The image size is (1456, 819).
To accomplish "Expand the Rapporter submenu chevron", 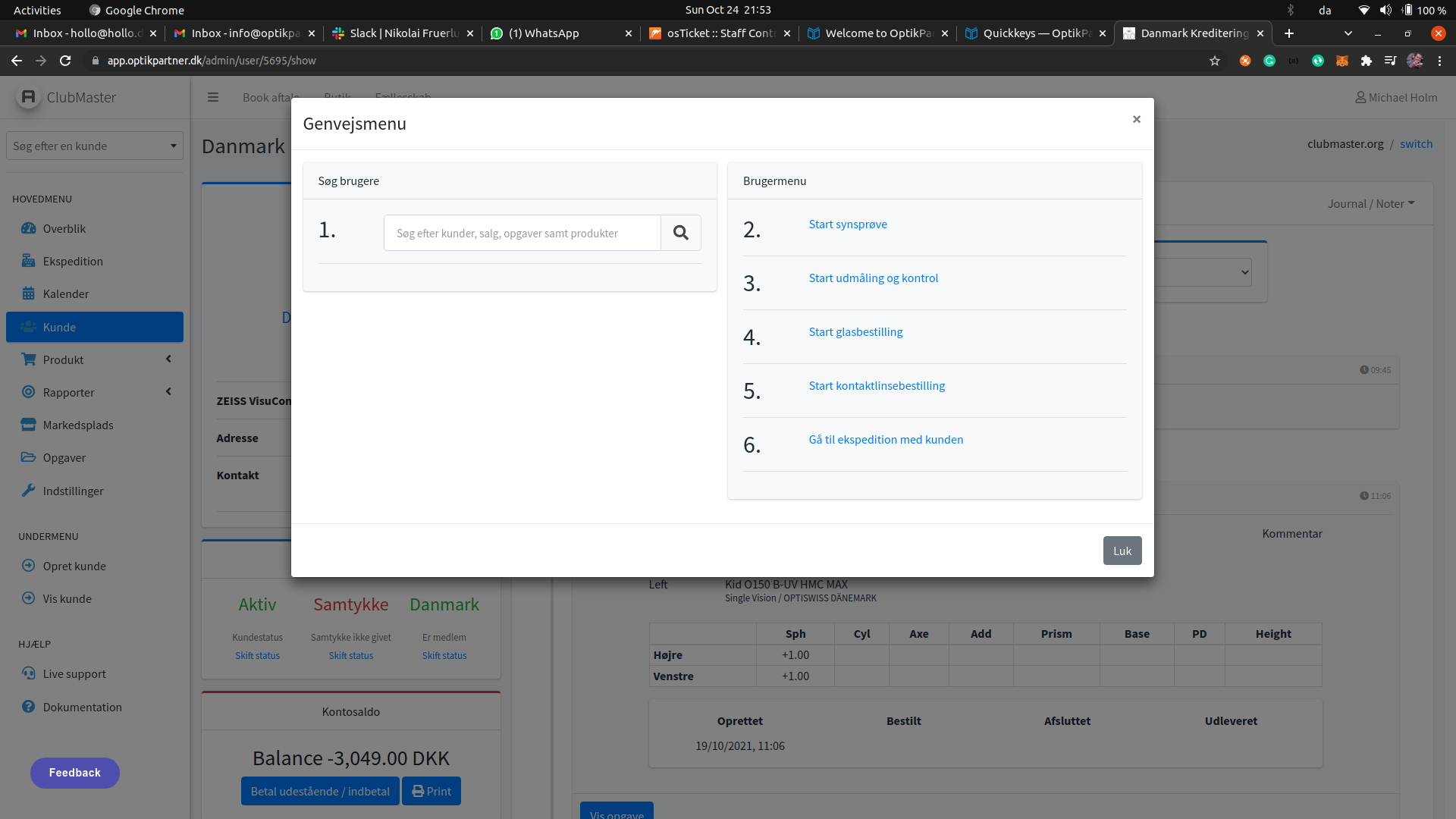I will coord(168,392).
